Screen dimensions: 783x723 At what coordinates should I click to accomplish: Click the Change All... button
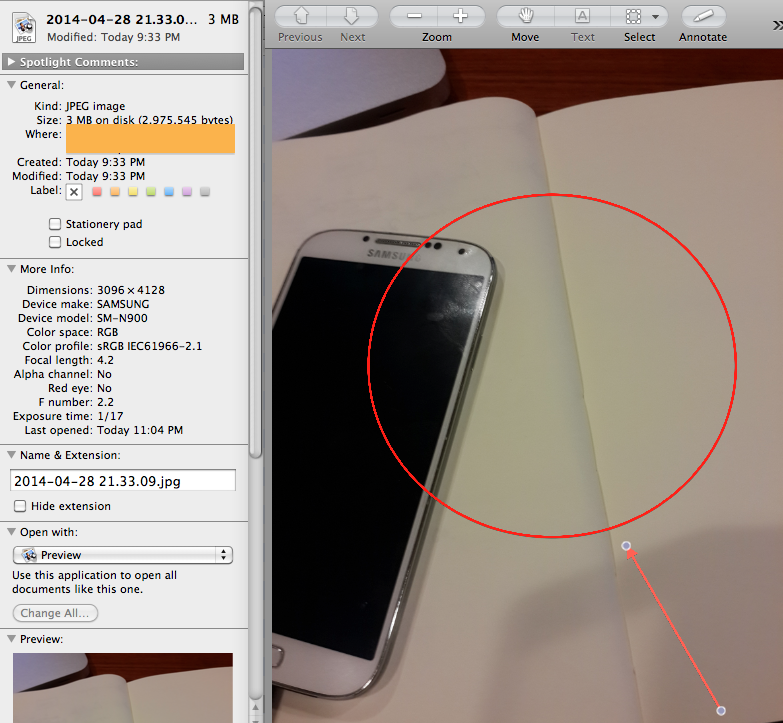55,613
